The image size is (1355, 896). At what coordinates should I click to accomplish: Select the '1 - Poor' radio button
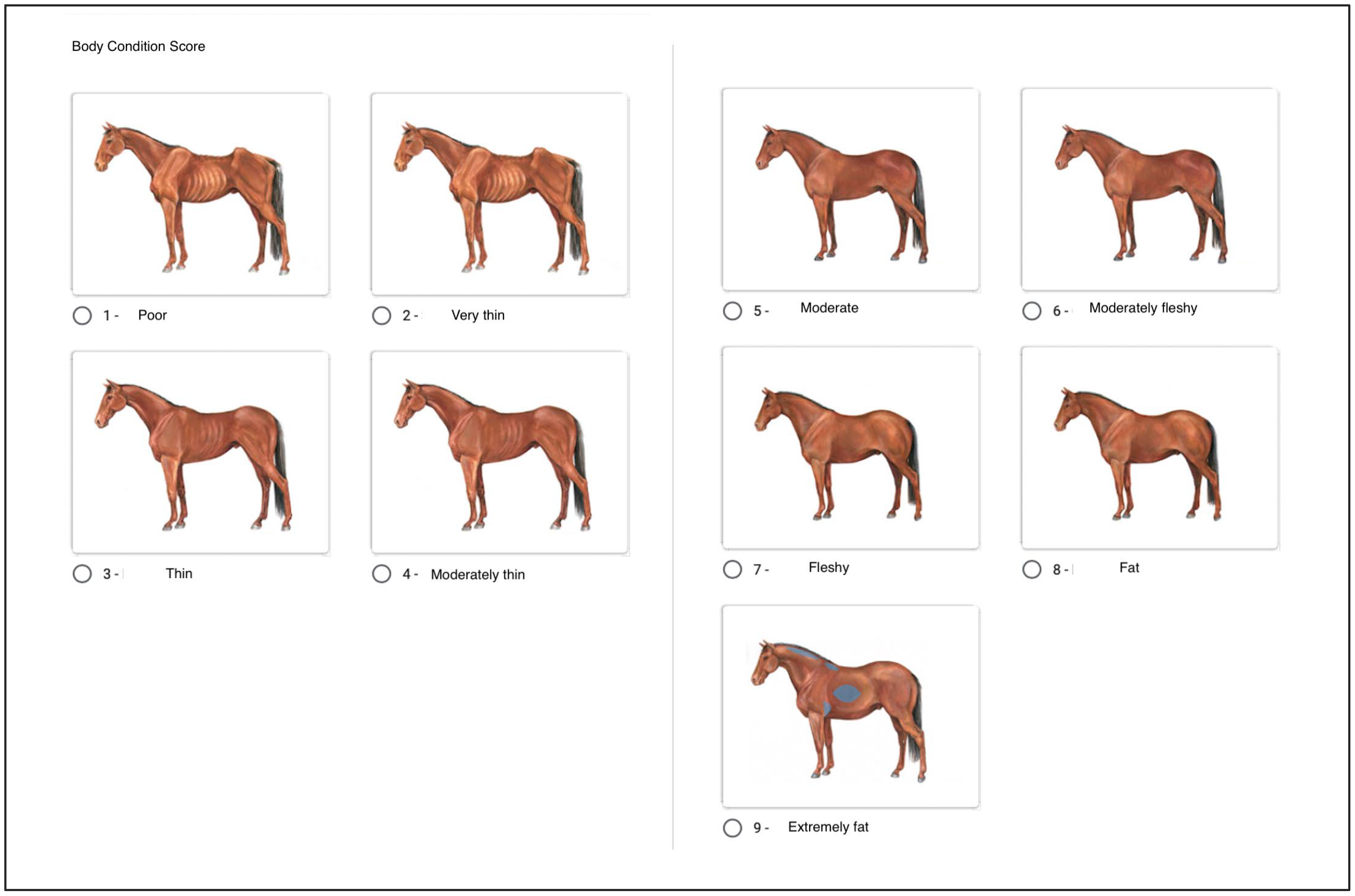tap(82, 315)
